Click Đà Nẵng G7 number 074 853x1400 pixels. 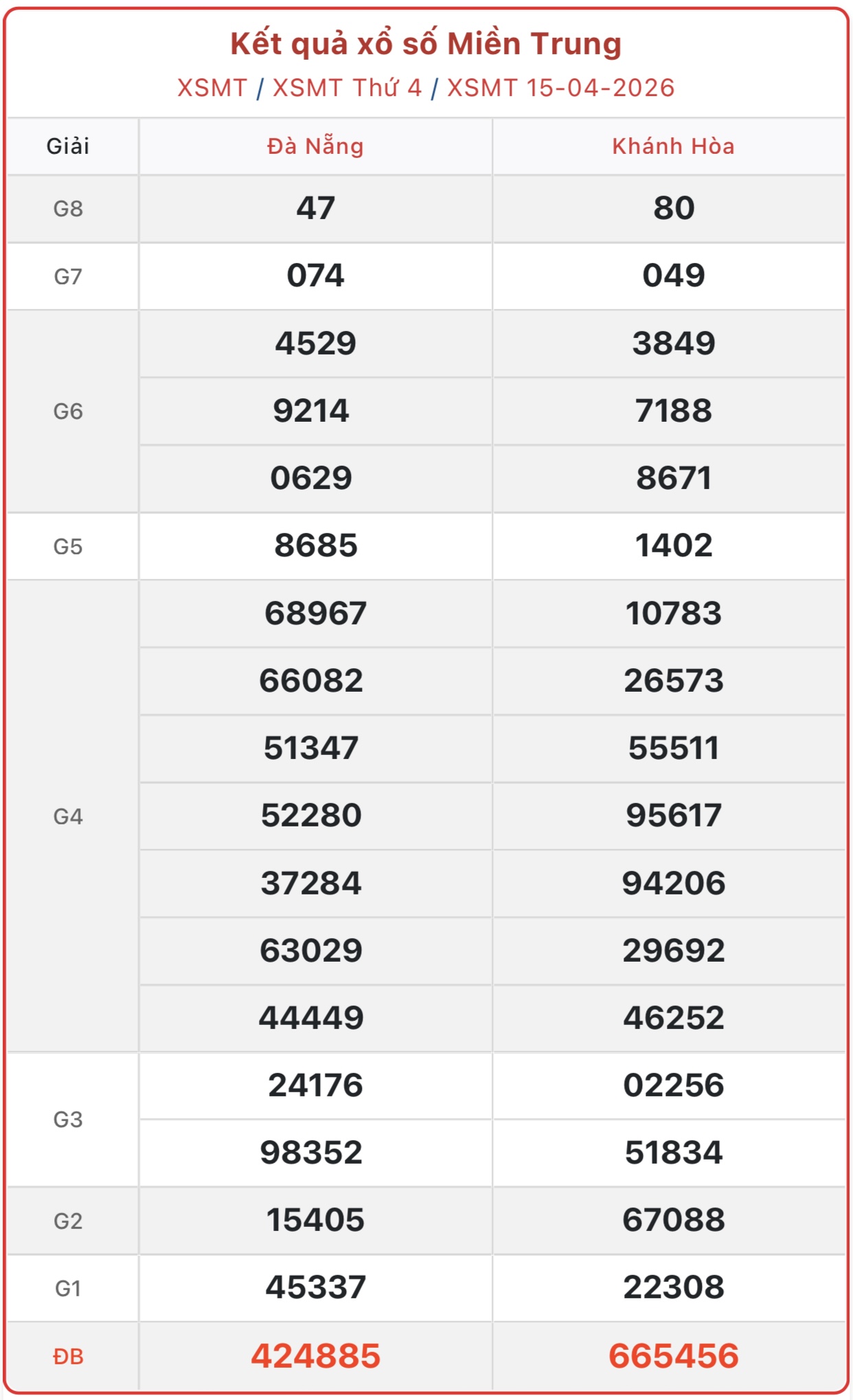click(315, 275)
